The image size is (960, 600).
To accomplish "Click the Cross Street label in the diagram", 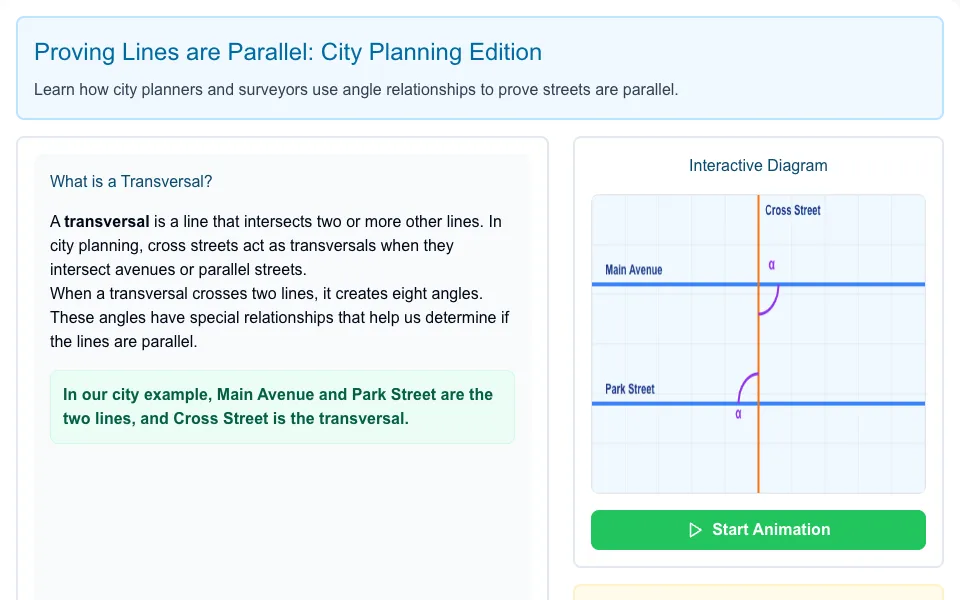I will pyautogui.click(x=792, y=210).
